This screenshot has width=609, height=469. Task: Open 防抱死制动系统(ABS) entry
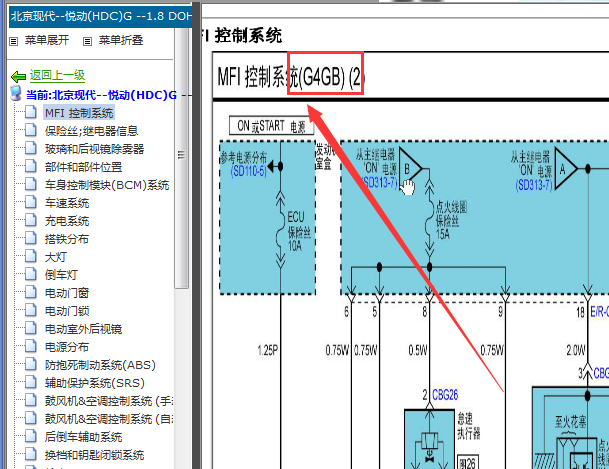pos(100,365)
